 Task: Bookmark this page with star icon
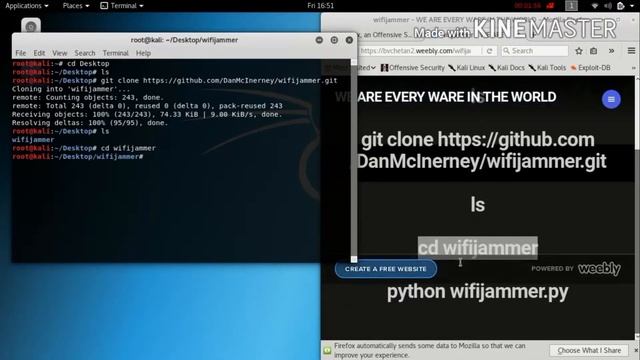[x=579, y=51]
